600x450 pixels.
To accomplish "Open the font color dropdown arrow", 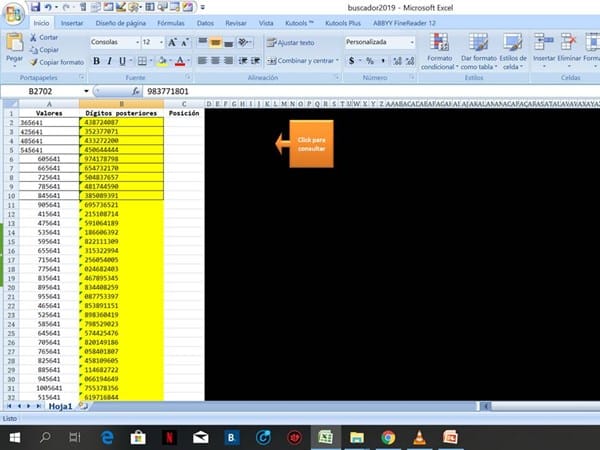I will [x=188, y=61].
